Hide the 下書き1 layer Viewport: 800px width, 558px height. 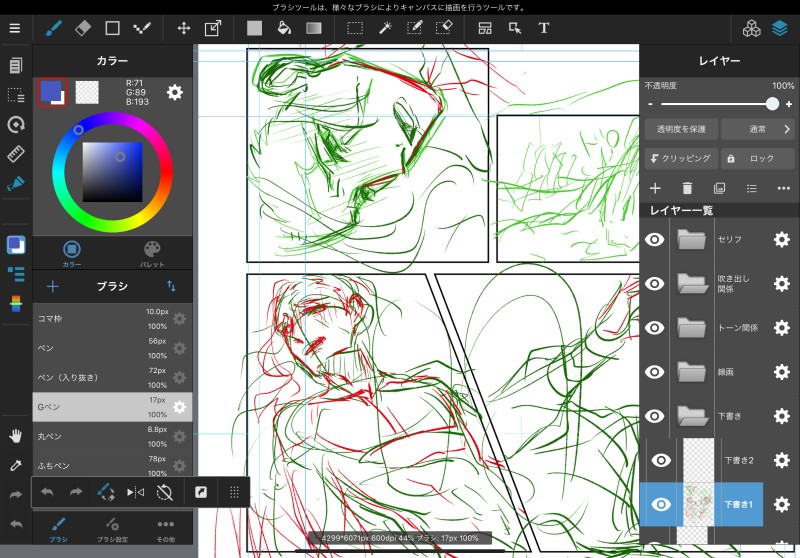(x=661, y=504)
